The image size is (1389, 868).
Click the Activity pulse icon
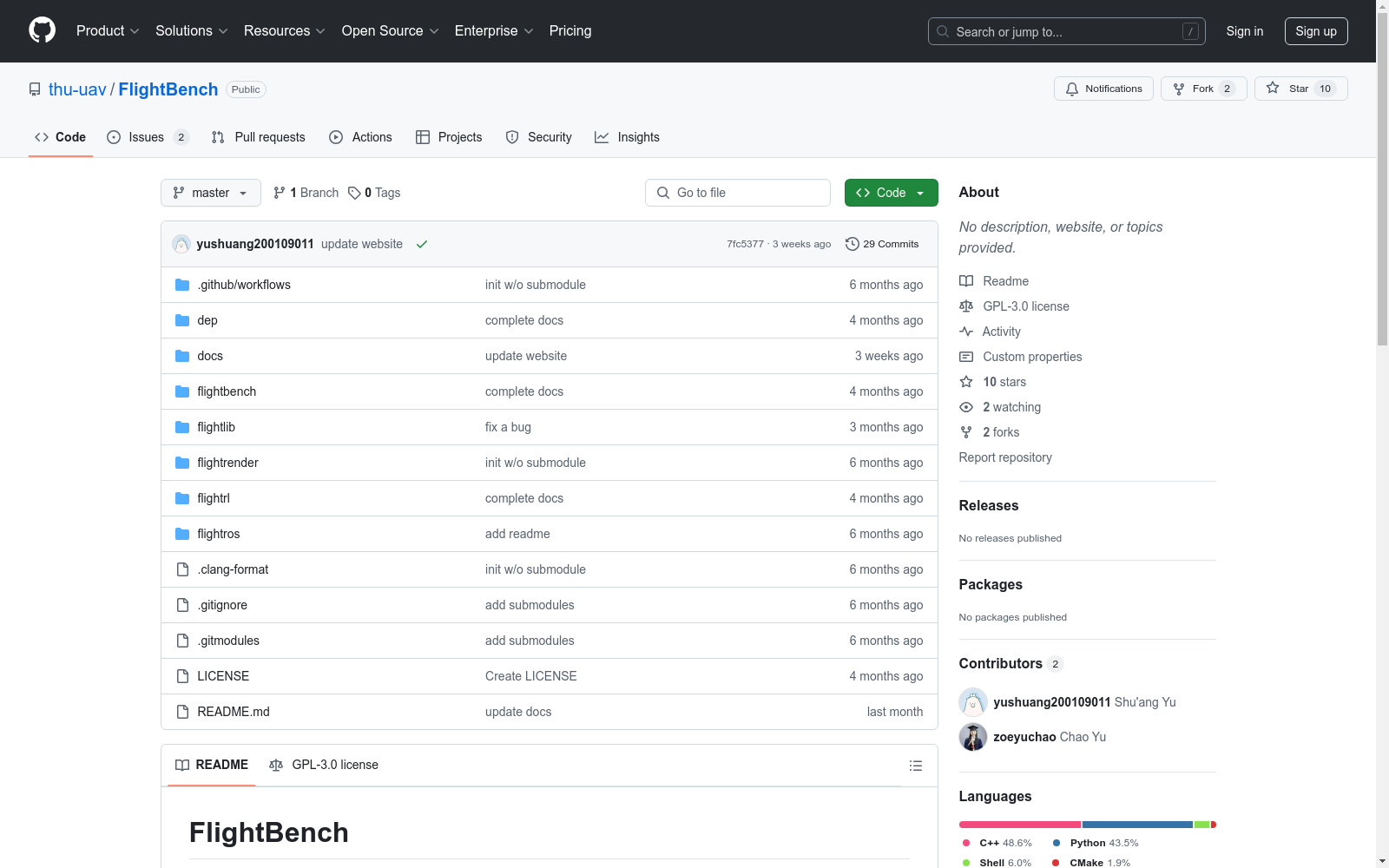(966, 332)
